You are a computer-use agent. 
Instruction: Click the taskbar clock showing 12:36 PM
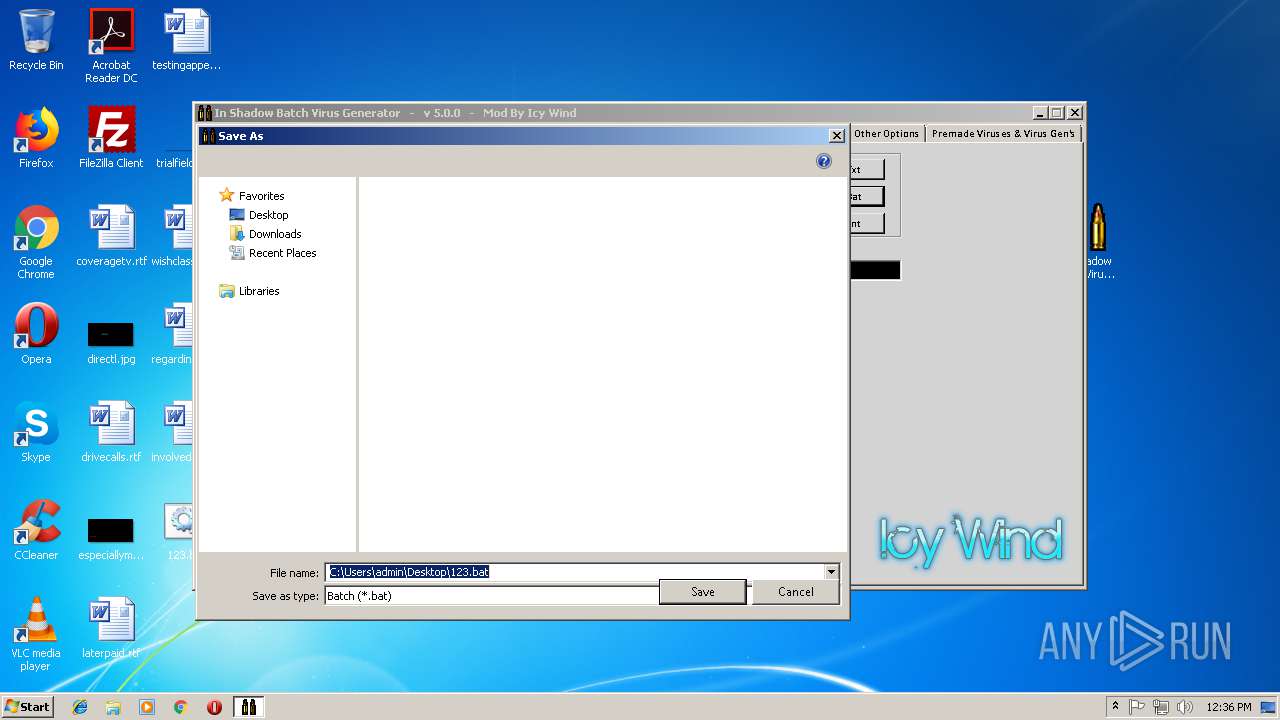point(1229,707)
